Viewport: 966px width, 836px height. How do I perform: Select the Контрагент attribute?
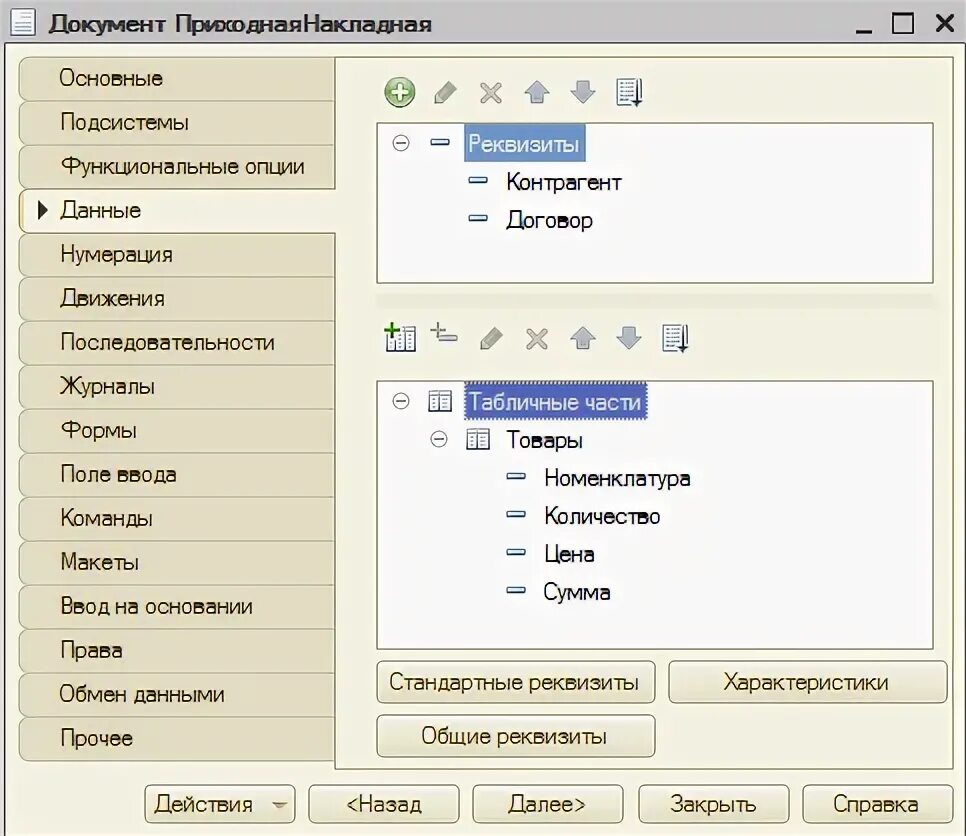pyautogui.click(x=564, y=182)
